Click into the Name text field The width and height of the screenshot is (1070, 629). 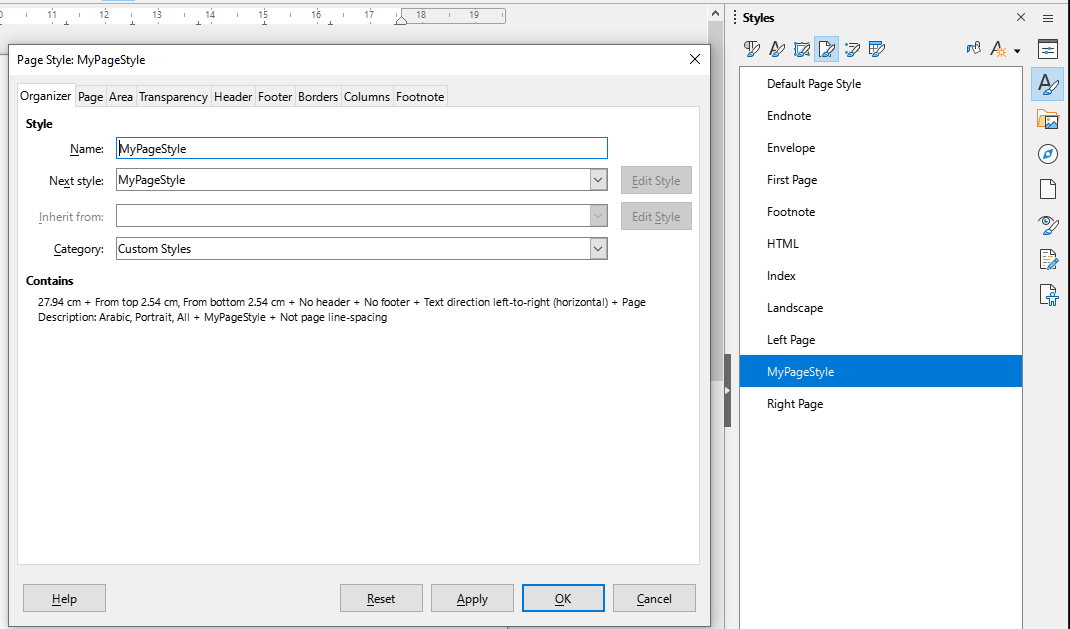[361, 149]
